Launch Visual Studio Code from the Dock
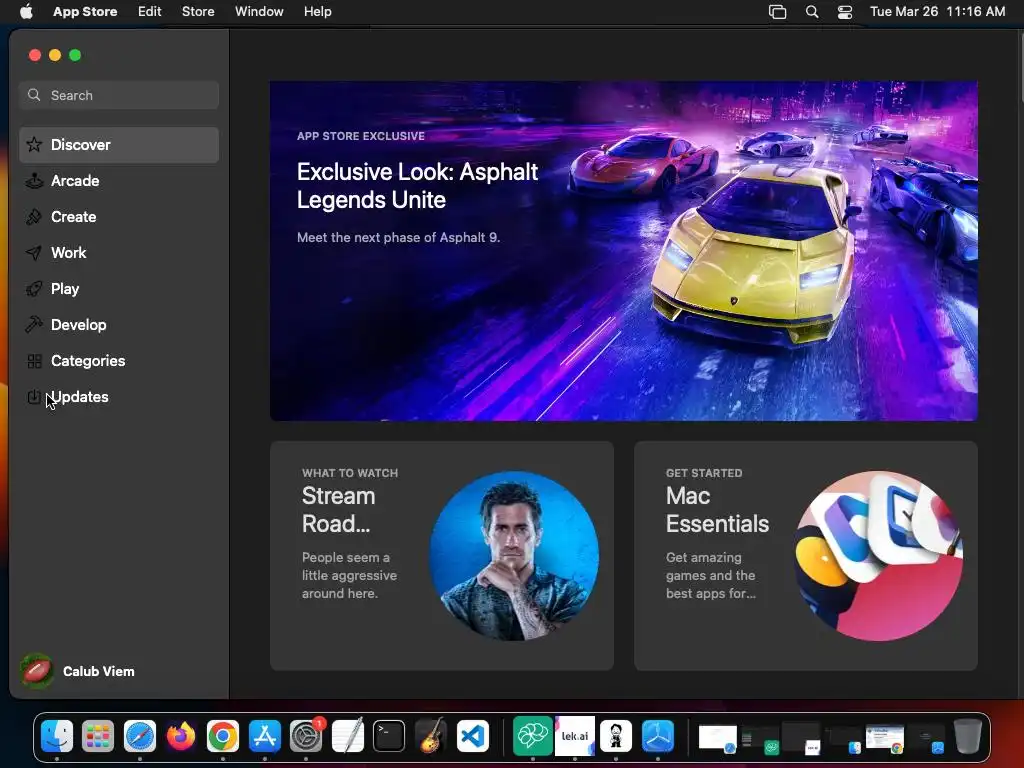 point(472,736)
